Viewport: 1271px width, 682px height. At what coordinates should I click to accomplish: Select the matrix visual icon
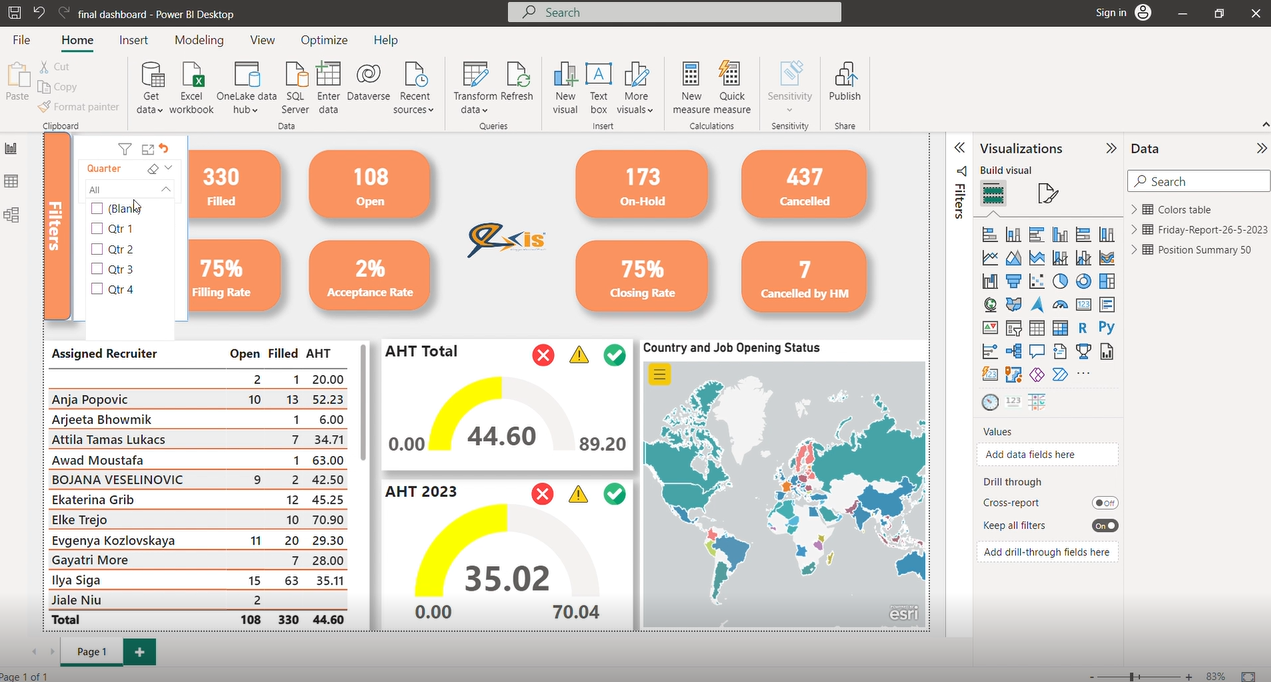1060,328
